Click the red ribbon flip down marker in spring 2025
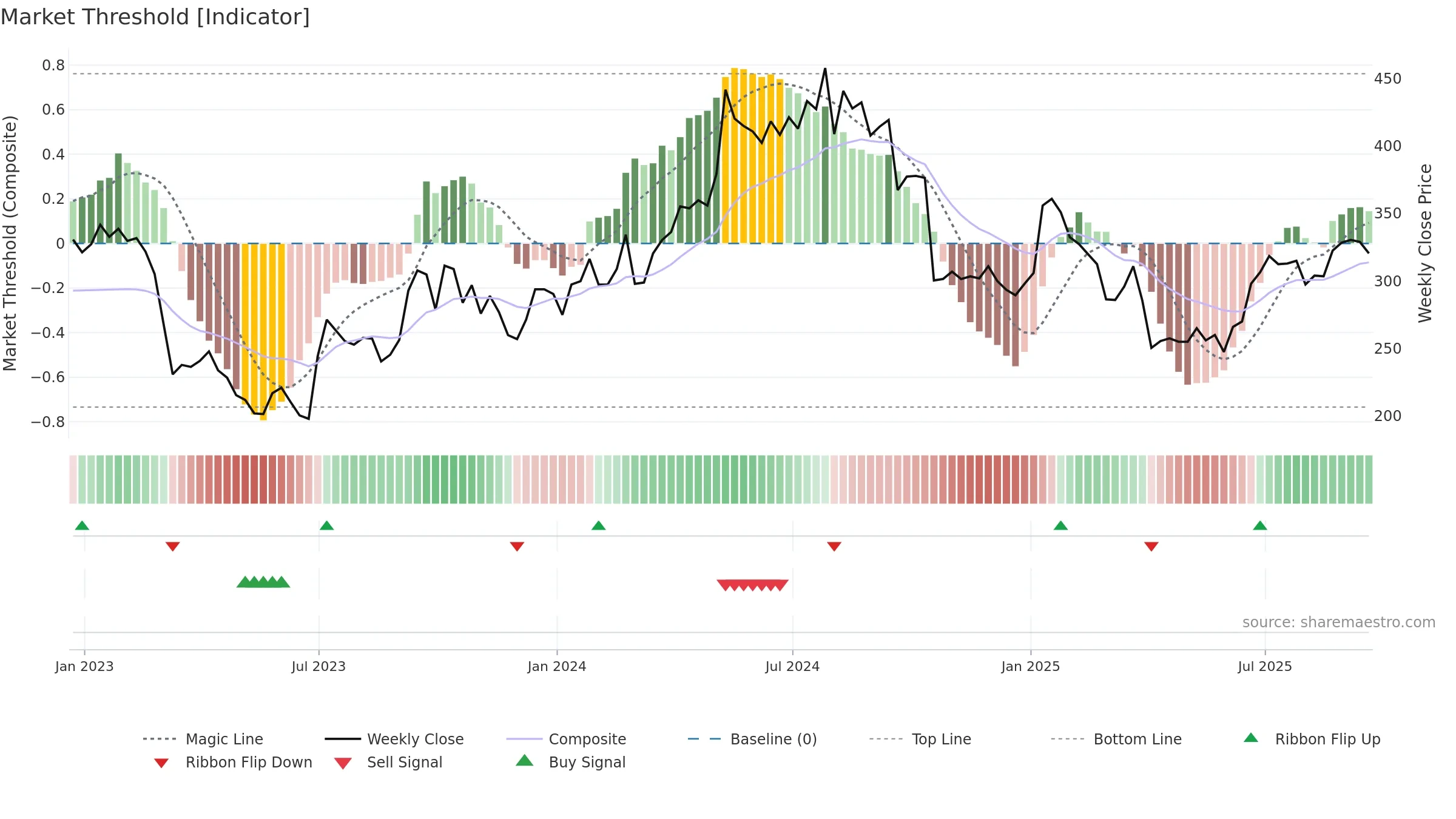The width and height of the screenshot is (1456, 819). pos(1151,547)
